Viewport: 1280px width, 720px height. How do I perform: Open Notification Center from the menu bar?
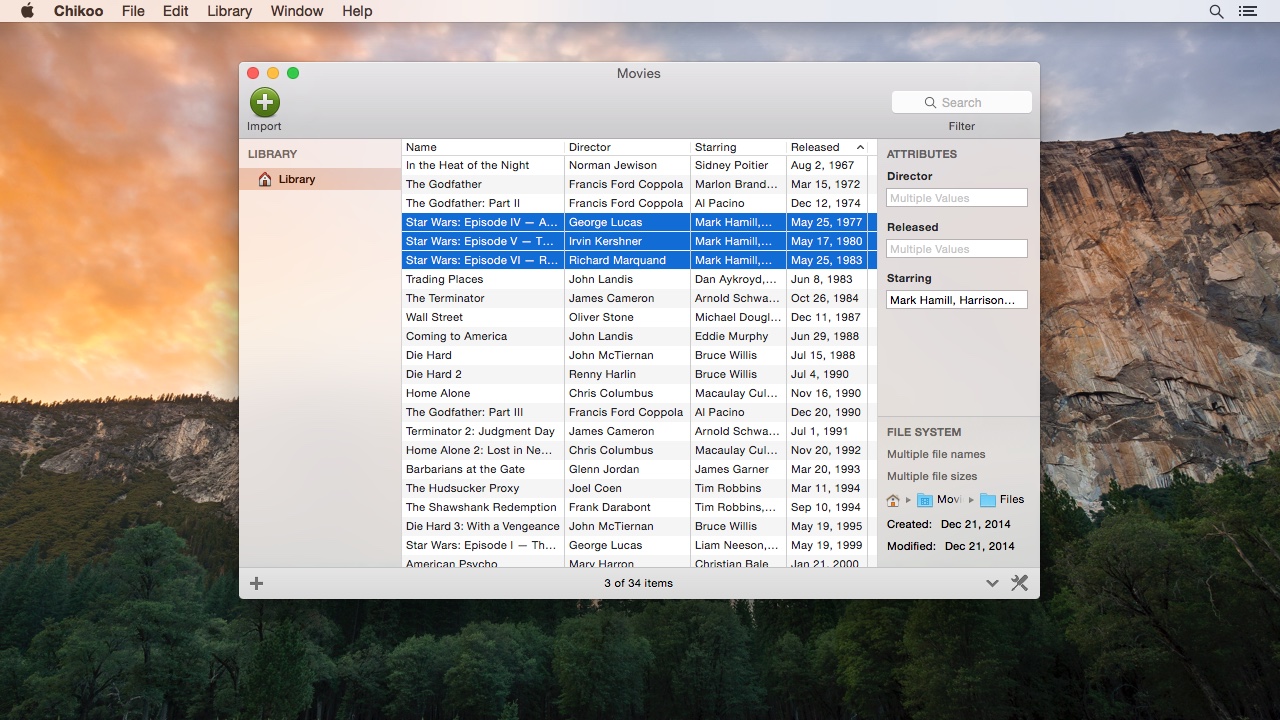[x=1246, y=11]
